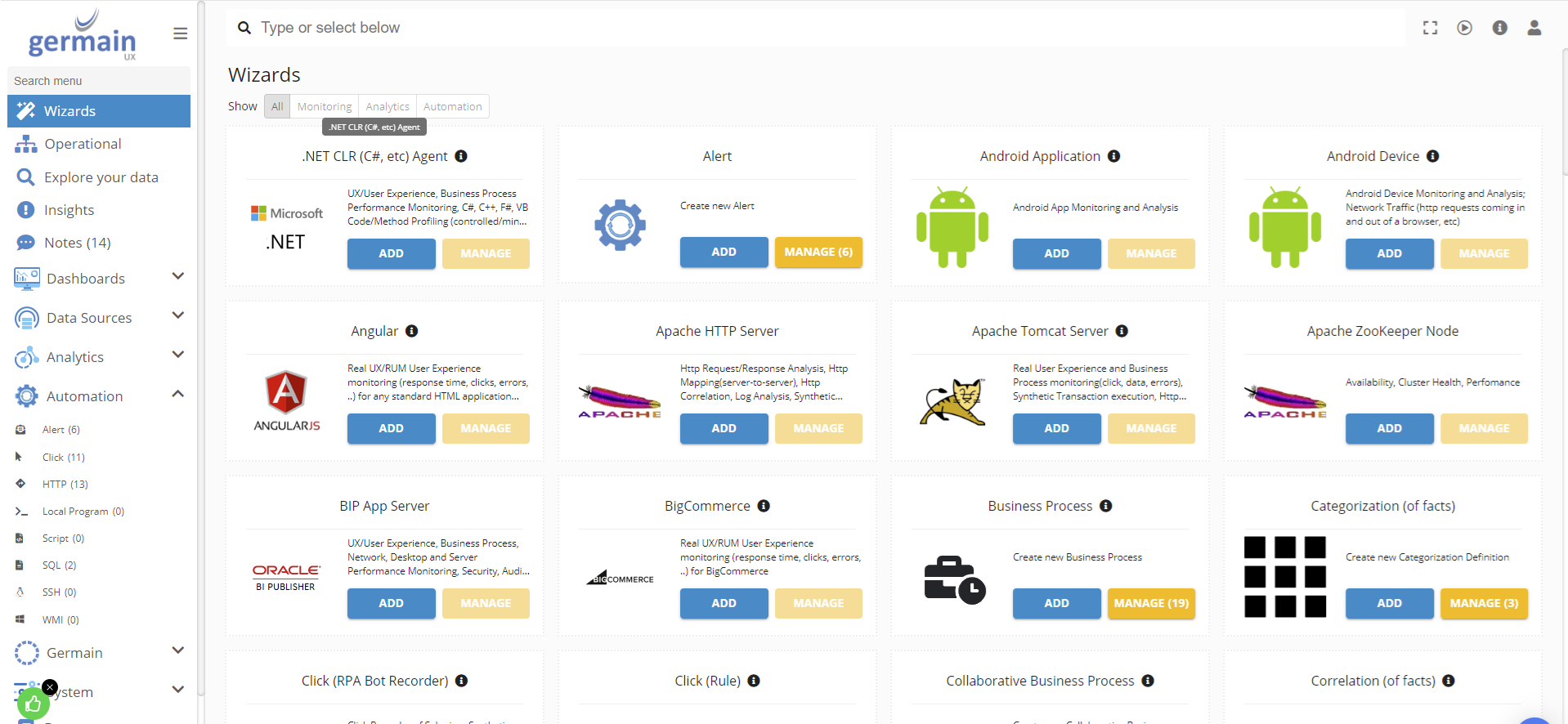Image resolution: width=1568 pixels, height=724 pixels.
Task: Click the Search menu input field
Action: 98,81
